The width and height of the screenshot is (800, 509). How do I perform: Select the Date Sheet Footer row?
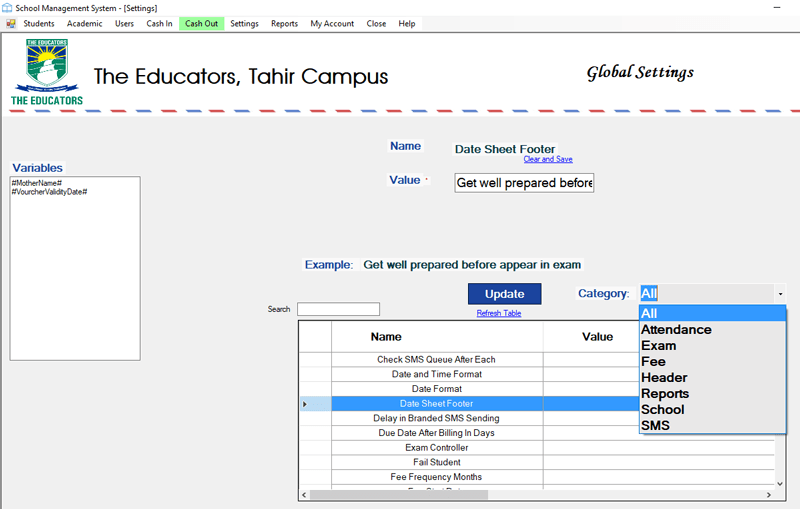click(436, 403)
